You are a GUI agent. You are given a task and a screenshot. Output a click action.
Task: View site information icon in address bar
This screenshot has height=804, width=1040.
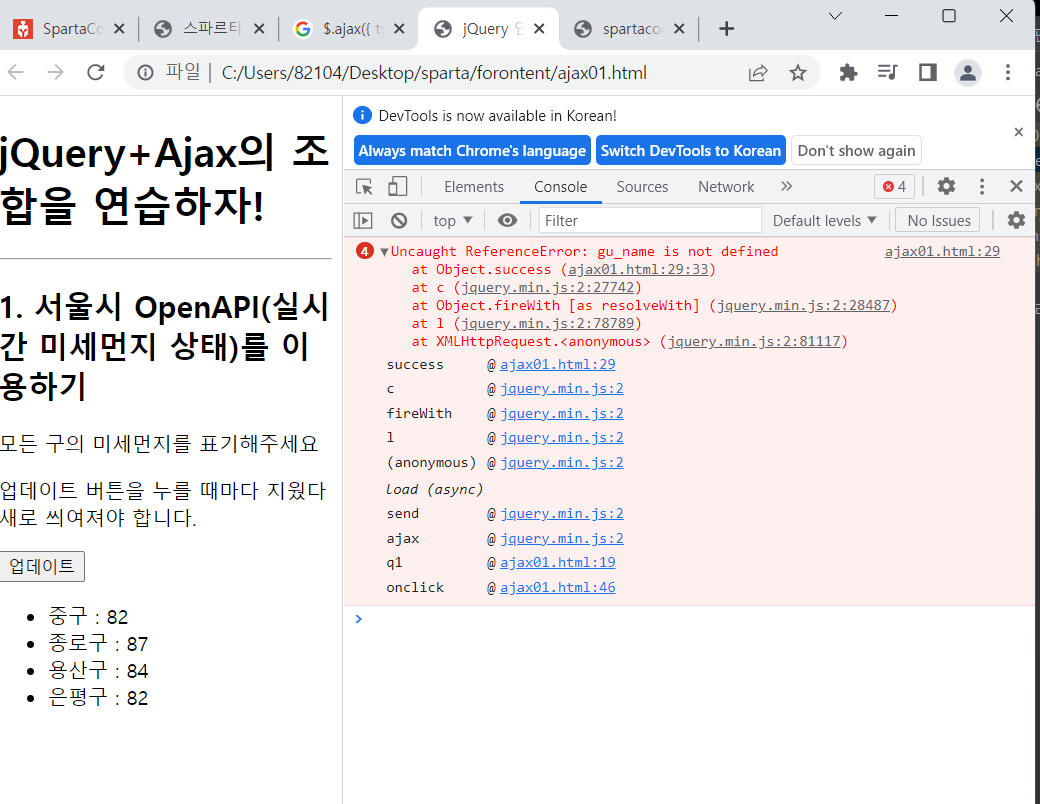(145, 72)
